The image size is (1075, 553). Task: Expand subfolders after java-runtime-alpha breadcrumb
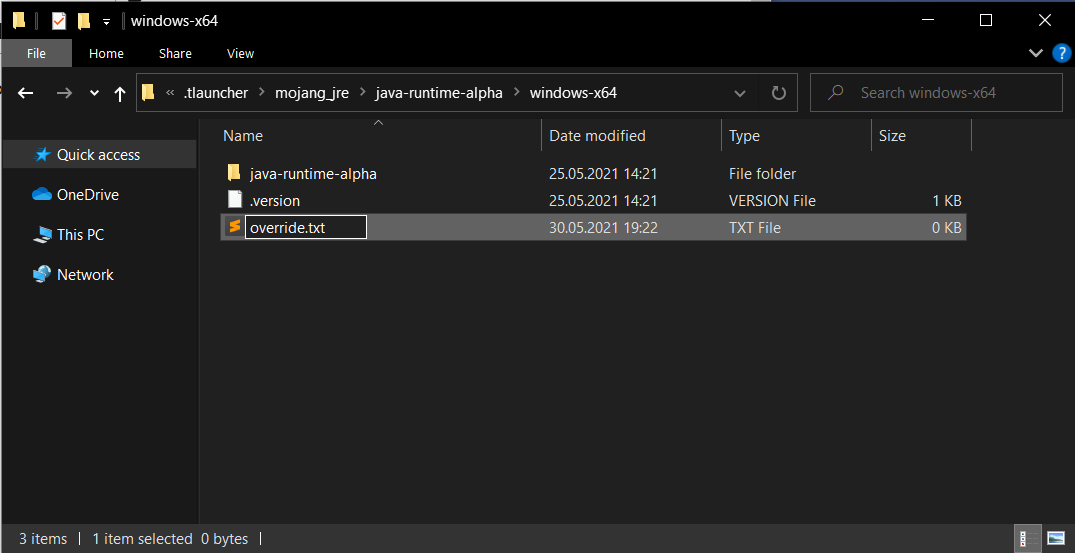click(516, 93)
